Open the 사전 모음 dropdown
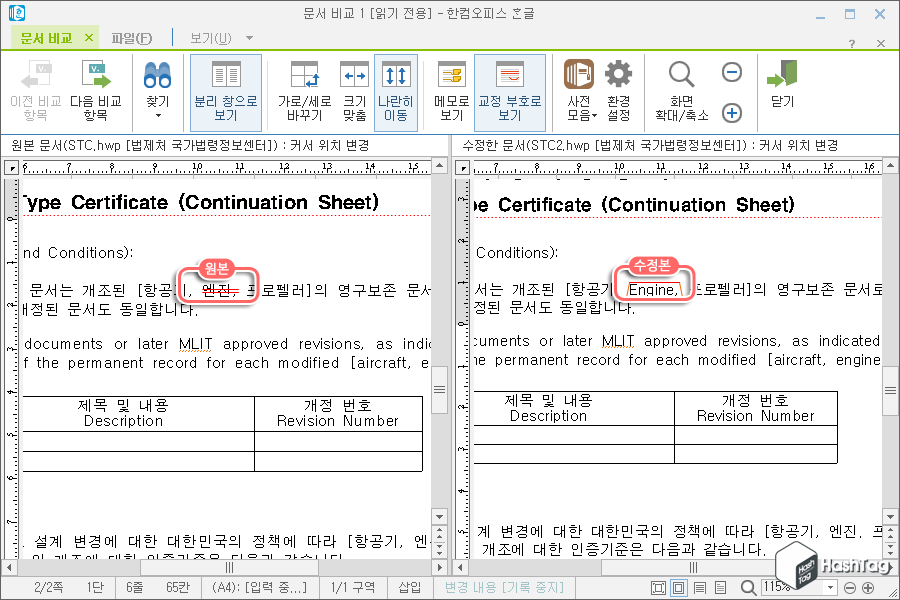This screenshot has height=600, width=900. (577, 88)
